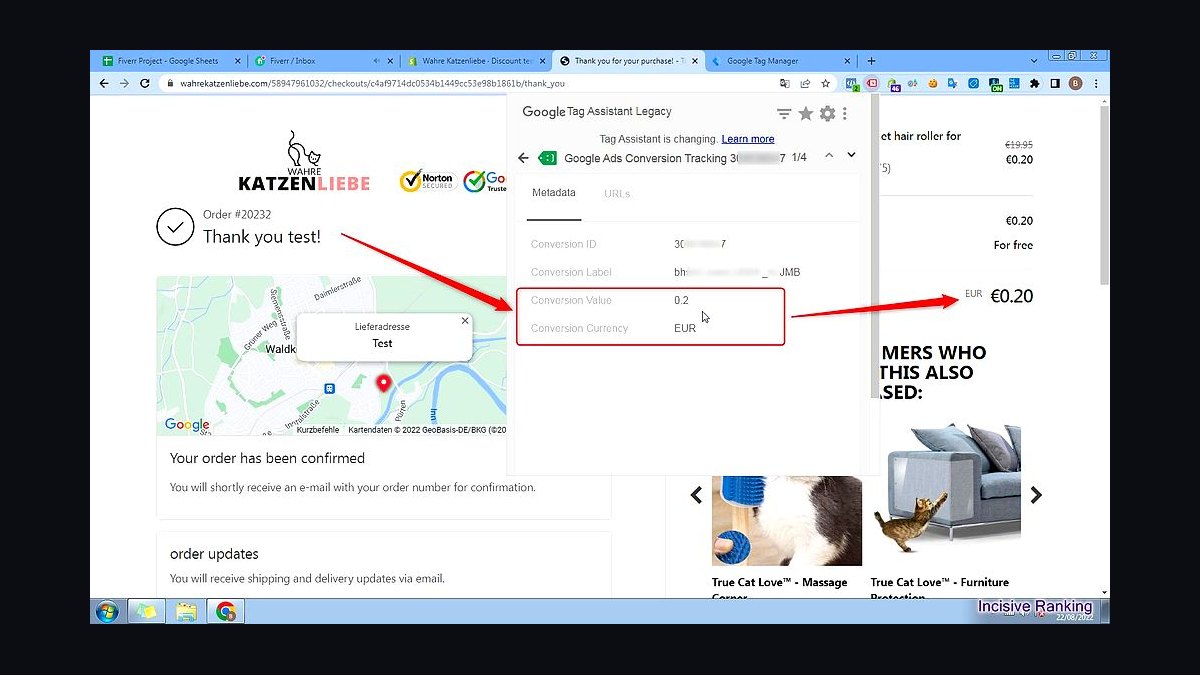
Task: Close the Fiverr Project Google Sheets tab
Action: [x=238, y=61]
